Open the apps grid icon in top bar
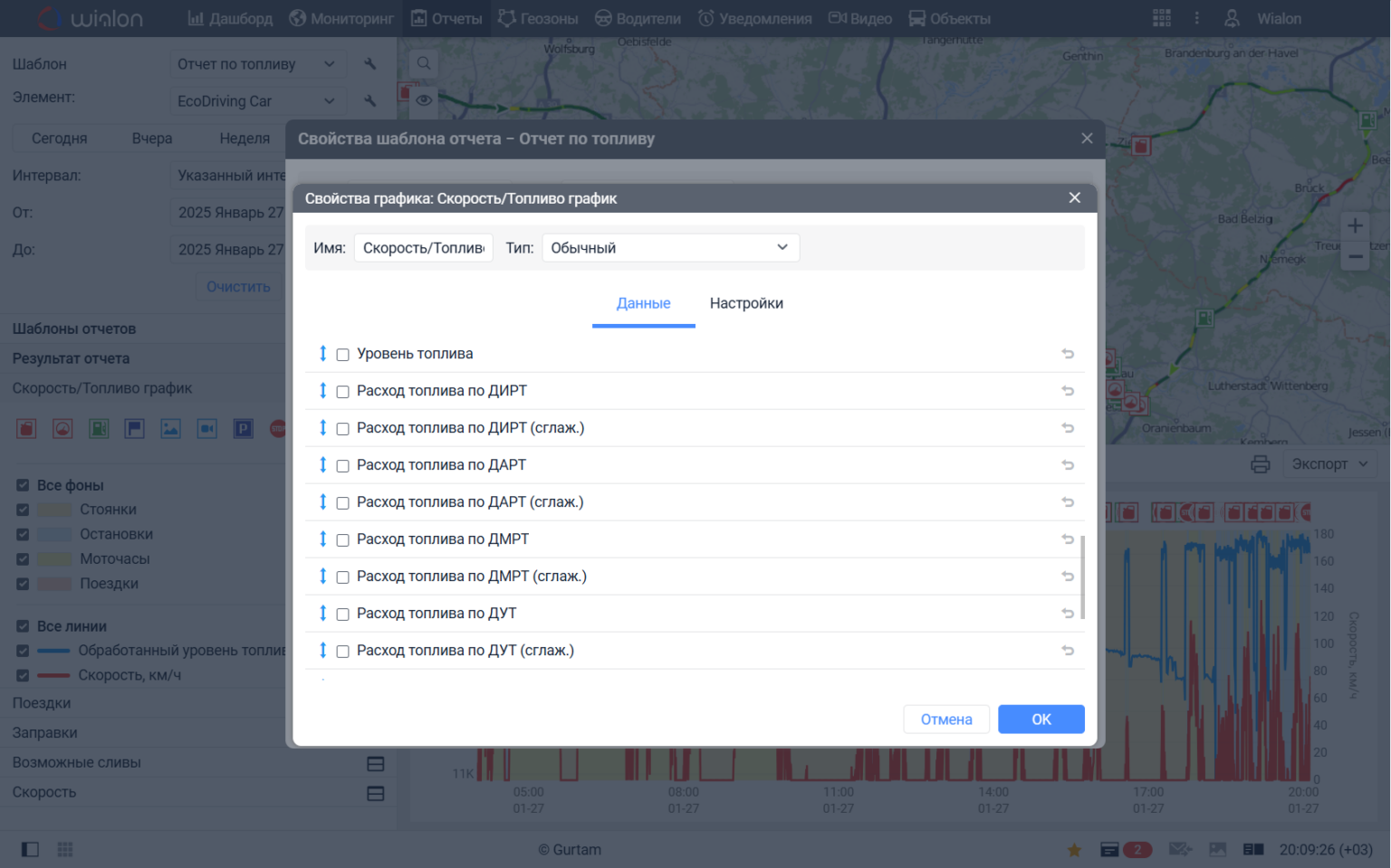This screenshot has width=1391, height=868. click(x=1161, y=18)
